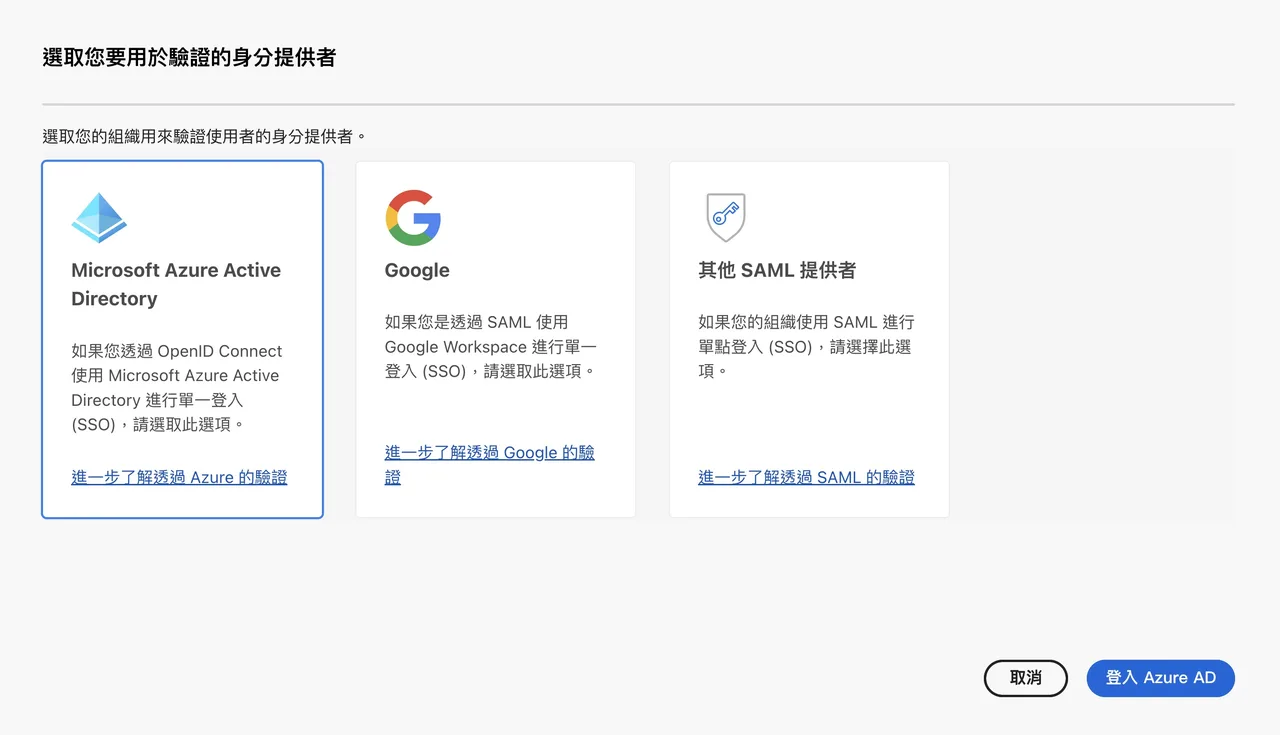Click the 取消 button
Screen dimensions: 1280x735
point(1026,678)
